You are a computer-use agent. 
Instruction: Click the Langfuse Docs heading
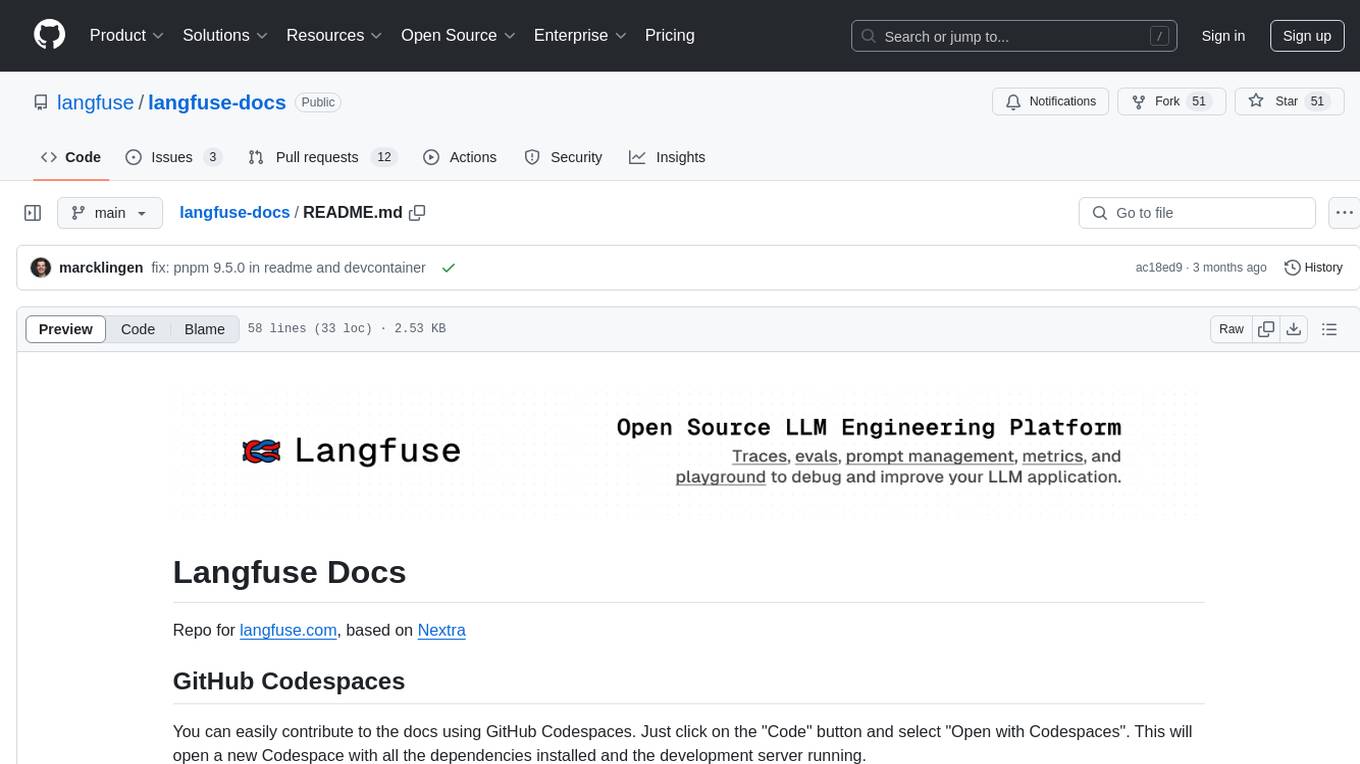tap(290, 572)
